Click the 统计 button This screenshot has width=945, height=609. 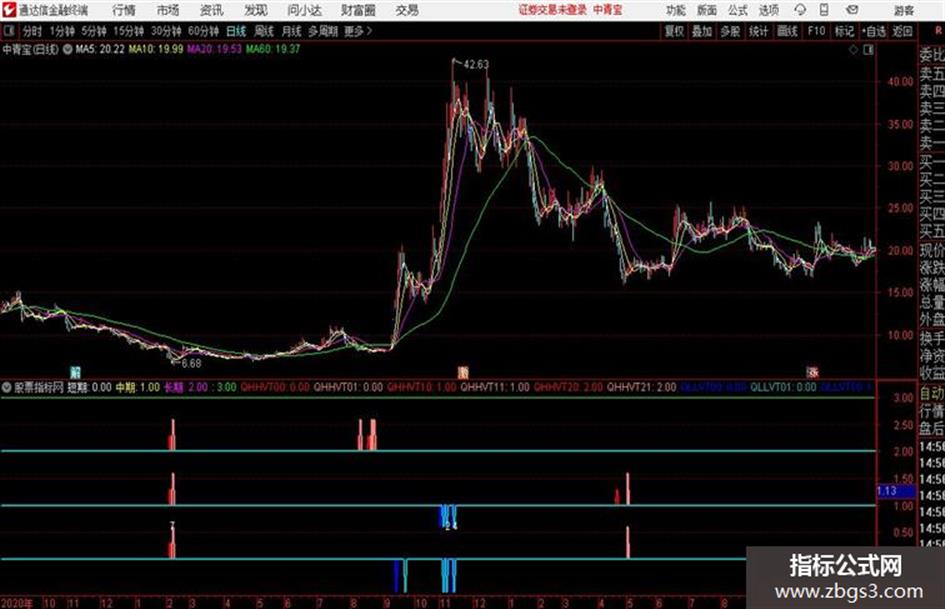(x=759, y=31)
